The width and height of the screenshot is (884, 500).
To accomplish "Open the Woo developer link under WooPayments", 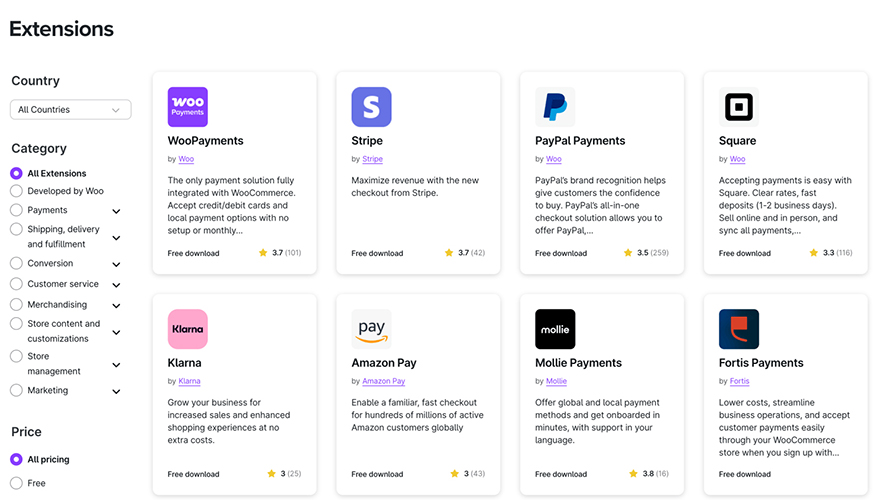I will [186, 159].
